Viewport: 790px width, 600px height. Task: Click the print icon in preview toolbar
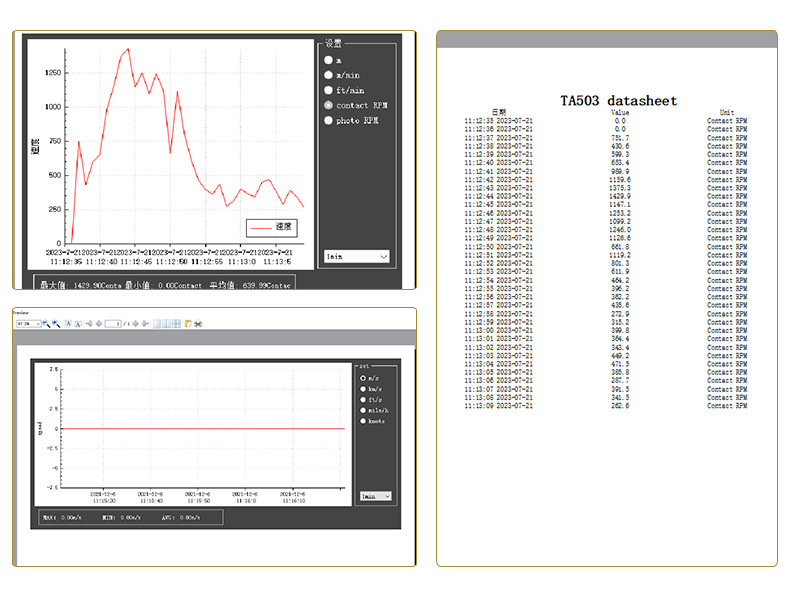point(188,324)
